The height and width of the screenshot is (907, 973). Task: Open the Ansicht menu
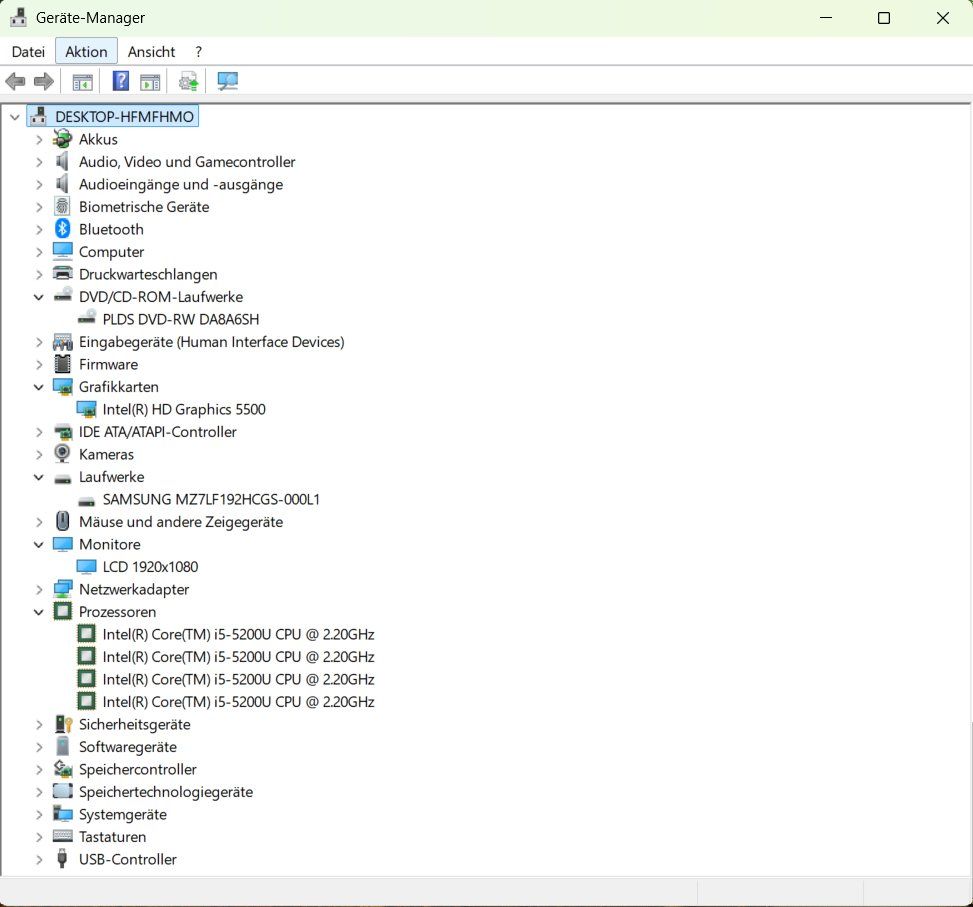coord(151,51)
